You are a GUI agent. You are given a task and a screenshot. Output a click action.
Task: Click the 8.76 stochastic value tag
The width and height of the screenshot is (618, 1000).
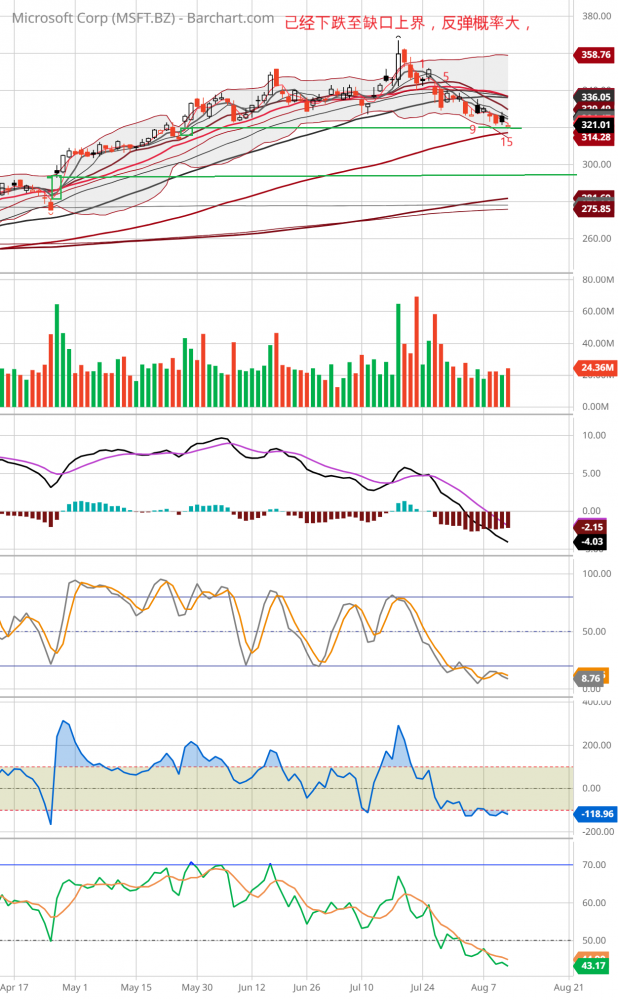[x=591, y=678]
